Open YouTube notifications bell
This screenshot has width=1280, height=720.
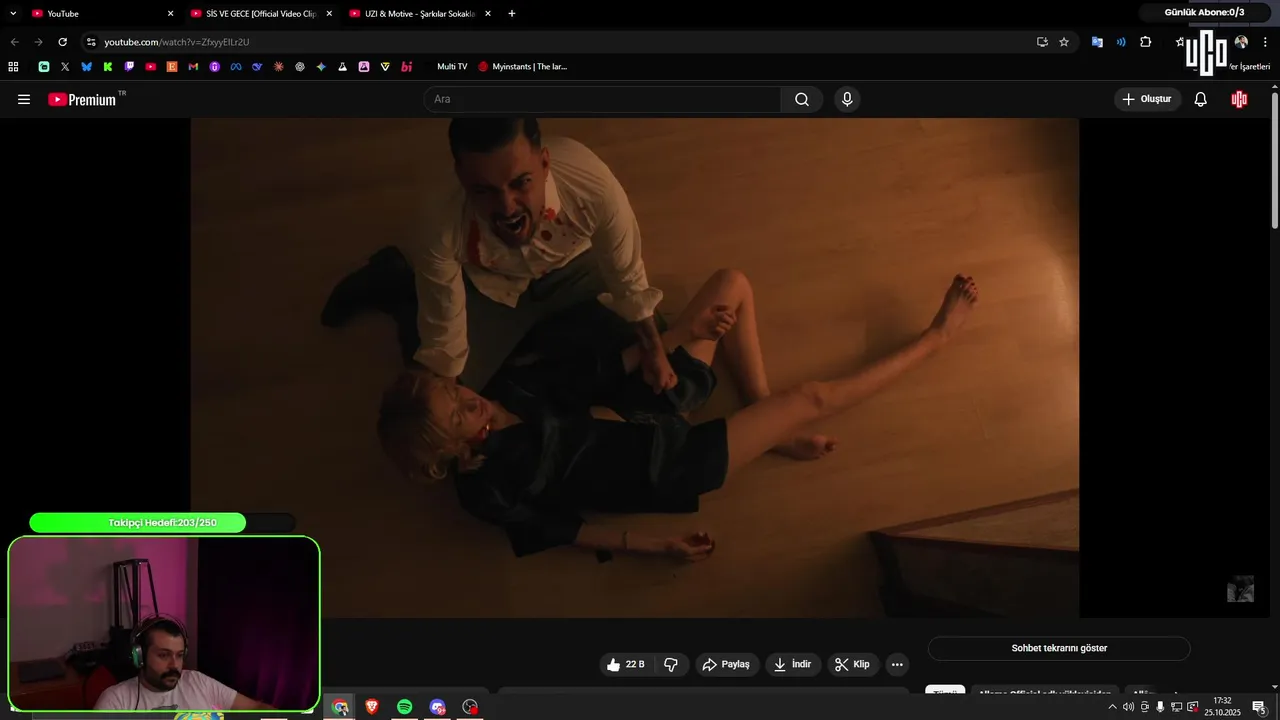coord(1201,99)
